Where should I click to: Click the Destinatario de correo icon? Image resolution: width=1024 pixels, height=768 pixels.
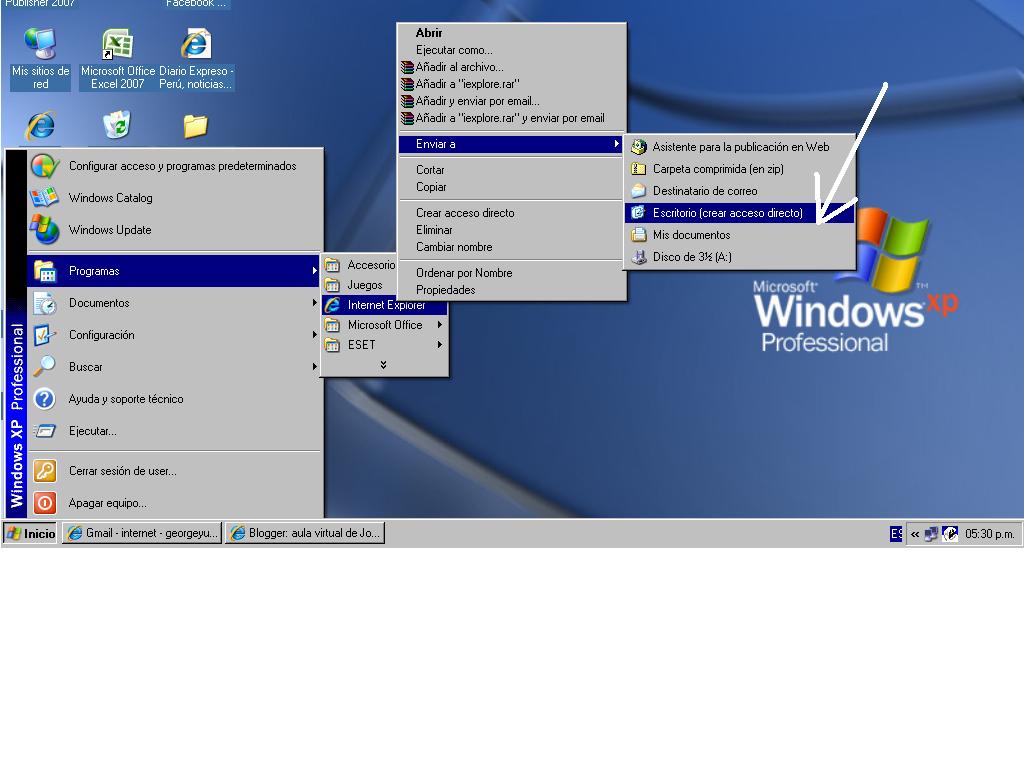click(639, 191)
